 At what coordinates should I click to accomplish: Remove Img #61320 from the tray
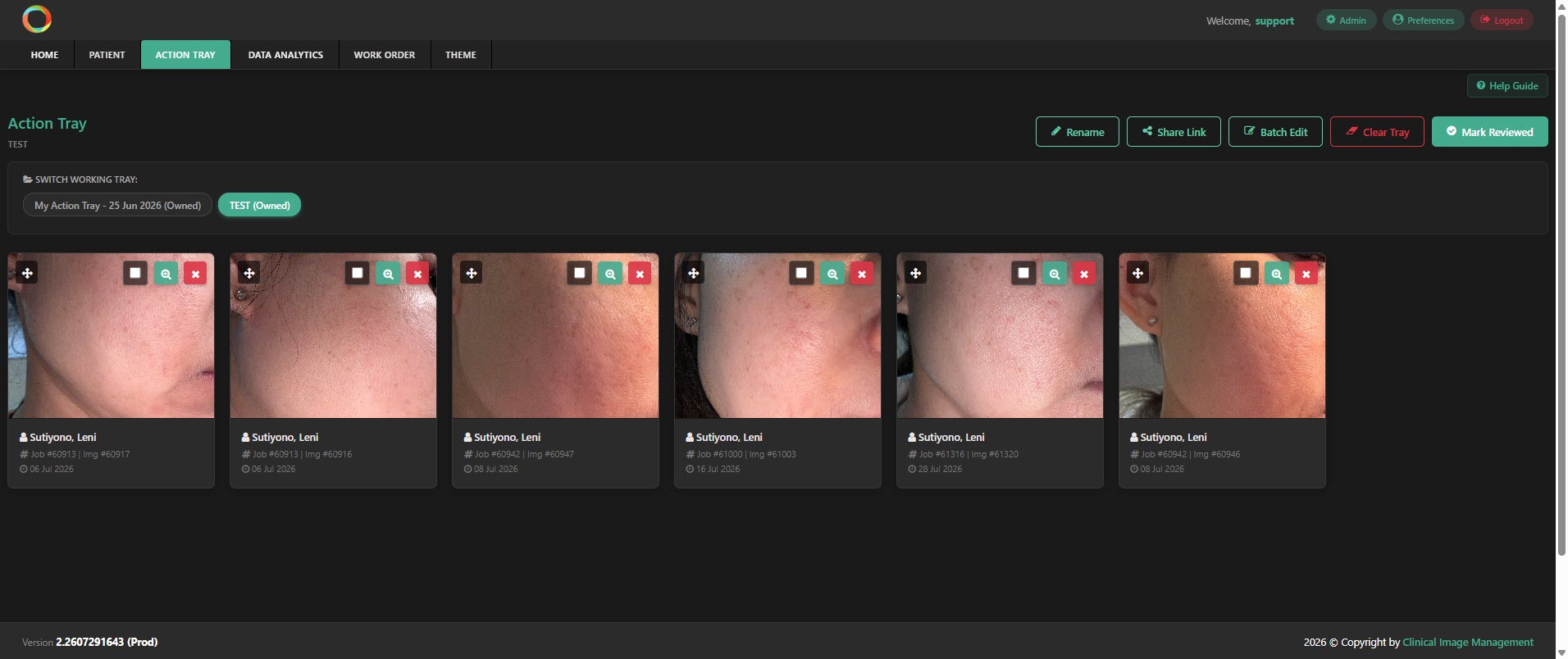[x=1084, y=274]
